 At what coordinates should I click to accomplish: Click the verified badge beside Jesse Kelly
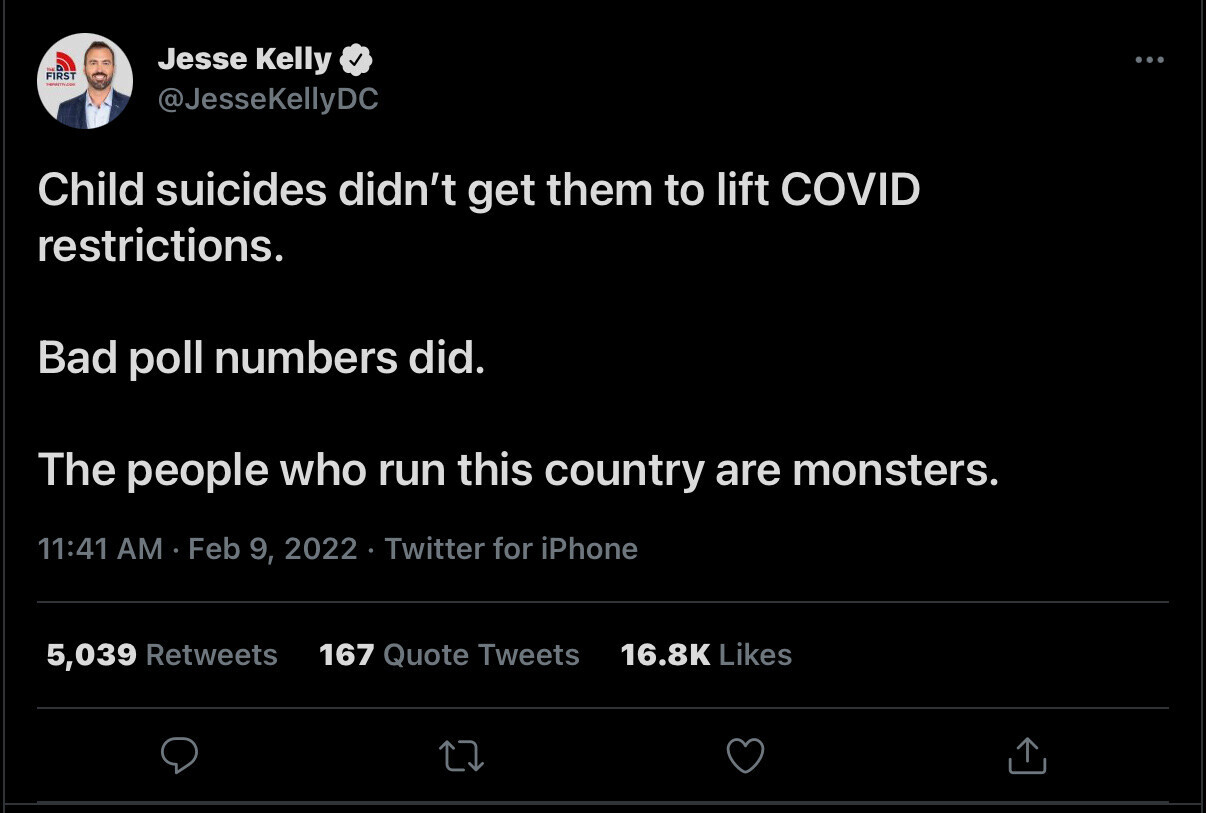pyautogui.click(x=356, y=61)
